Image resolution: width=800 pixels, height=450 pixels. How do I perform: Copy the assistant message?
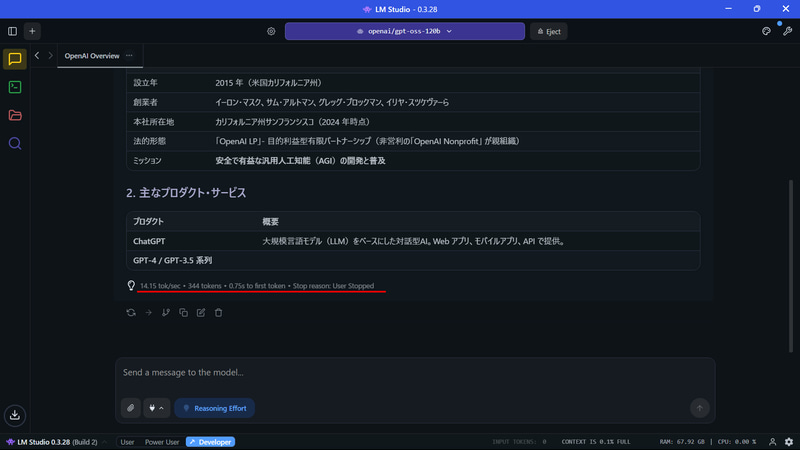click(x=183, y=313)
